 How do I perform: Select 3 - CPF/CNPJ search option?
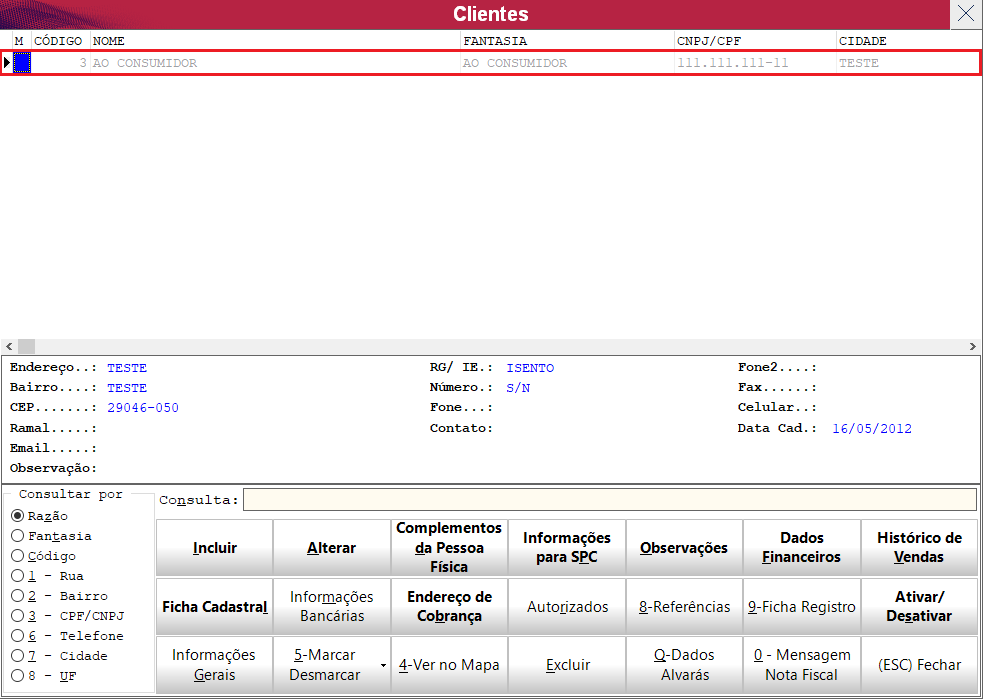pyautogui.click(x=68, y=616)
